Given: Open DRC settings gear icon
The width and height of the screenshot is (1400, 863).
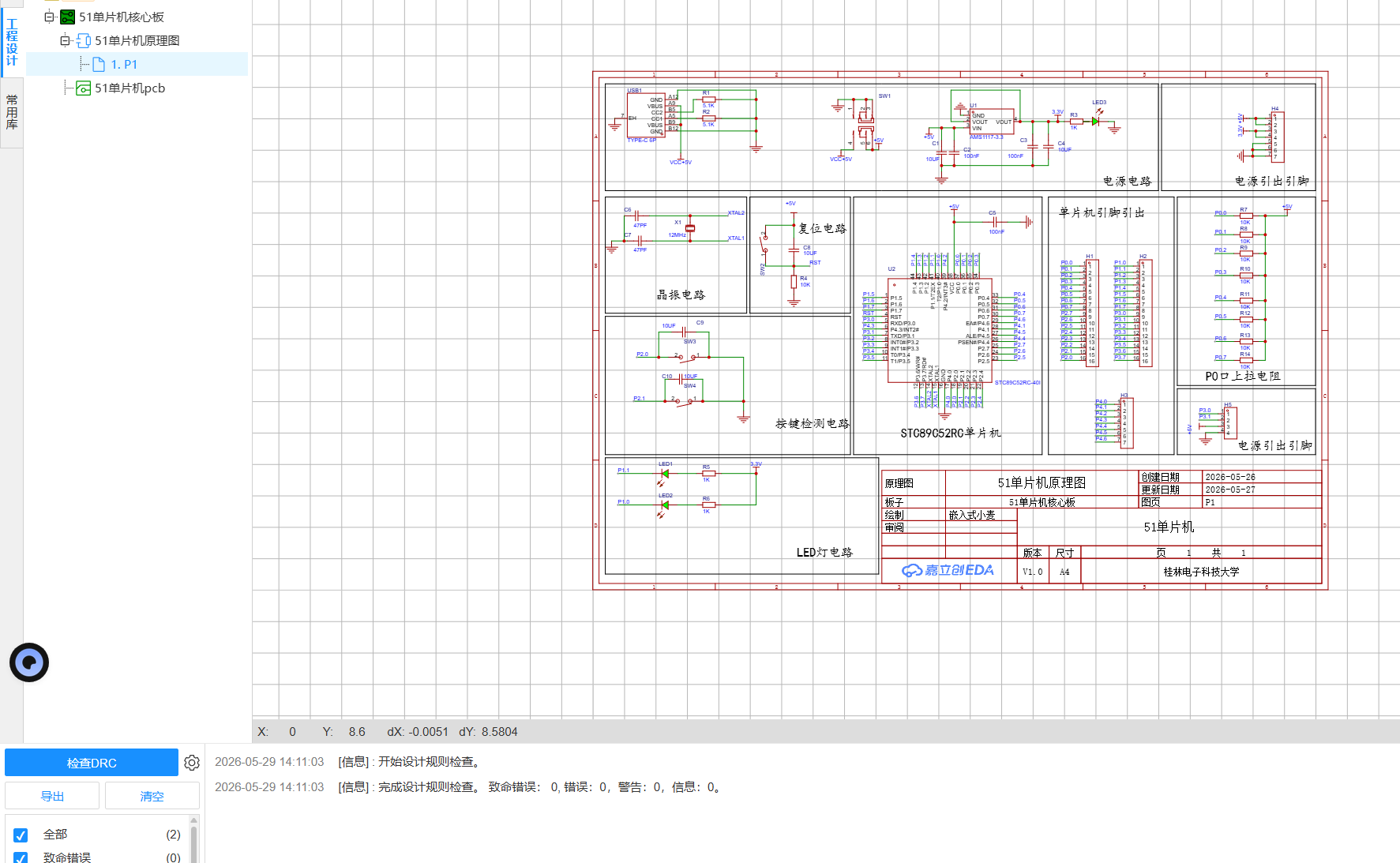Looking at the screenshot, I should click(x=192, y=763).
